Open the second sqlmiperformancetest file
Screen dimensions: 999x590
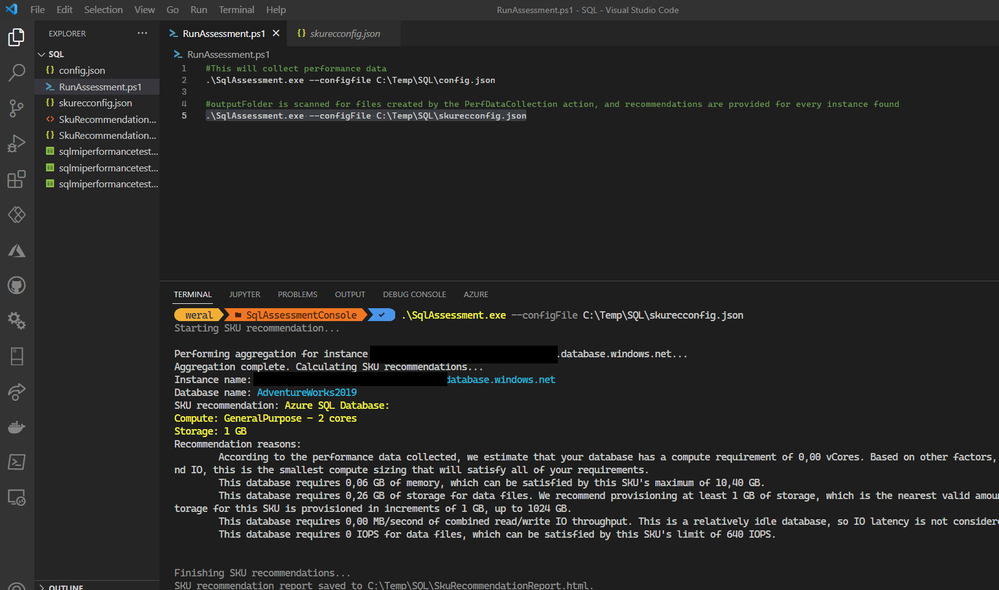[97, 168]
